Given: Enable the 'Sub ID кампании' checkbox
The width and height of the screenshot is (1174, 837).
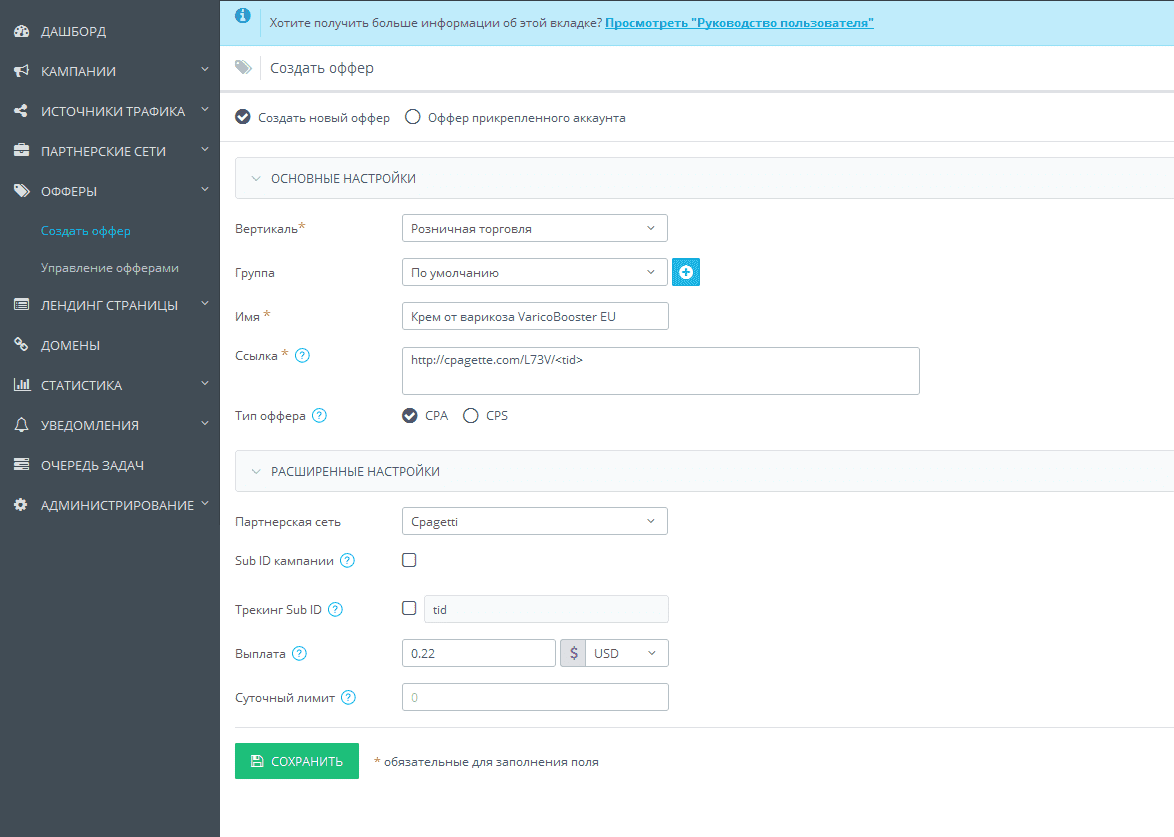Looking at the screenshot, I should coord(409,560).
